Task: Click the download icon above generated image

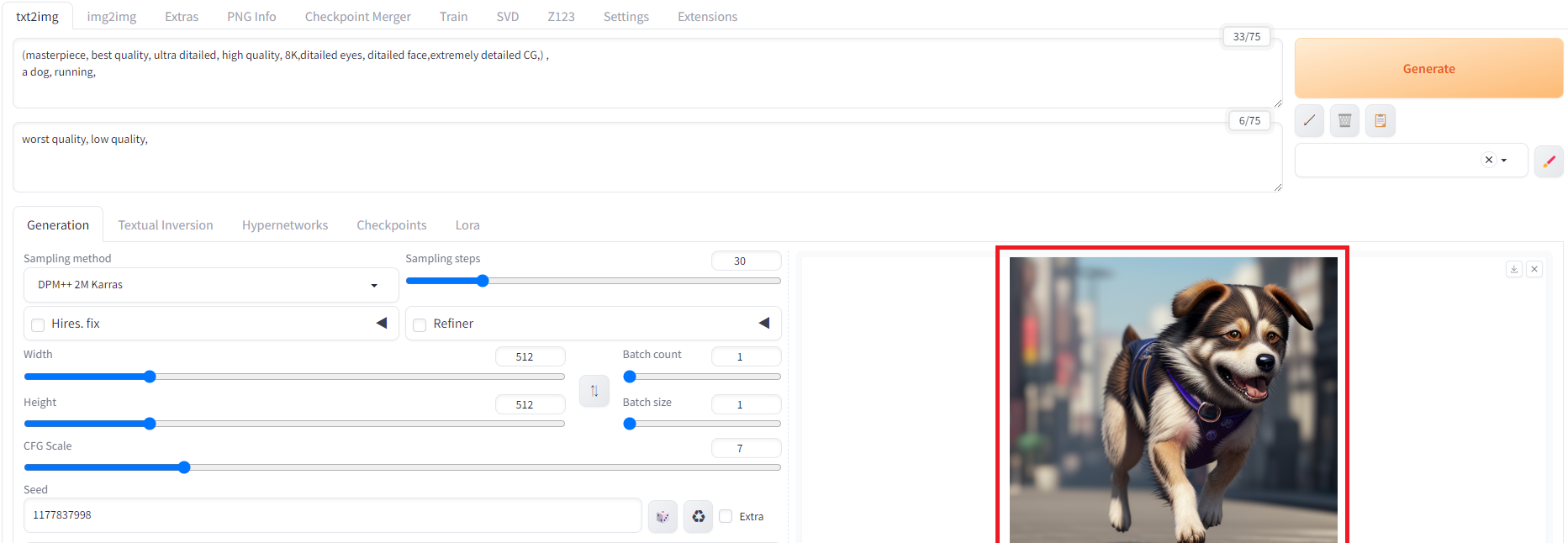Action: [x=1514, y=269]
